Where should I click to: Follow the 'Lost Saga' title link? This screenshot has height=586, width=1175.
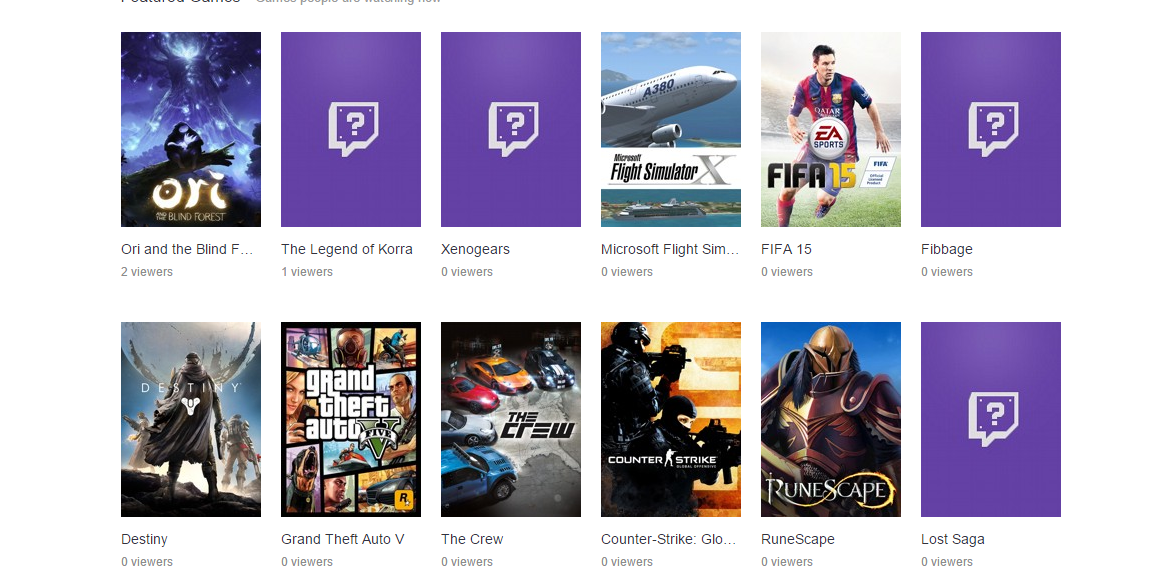952,540
